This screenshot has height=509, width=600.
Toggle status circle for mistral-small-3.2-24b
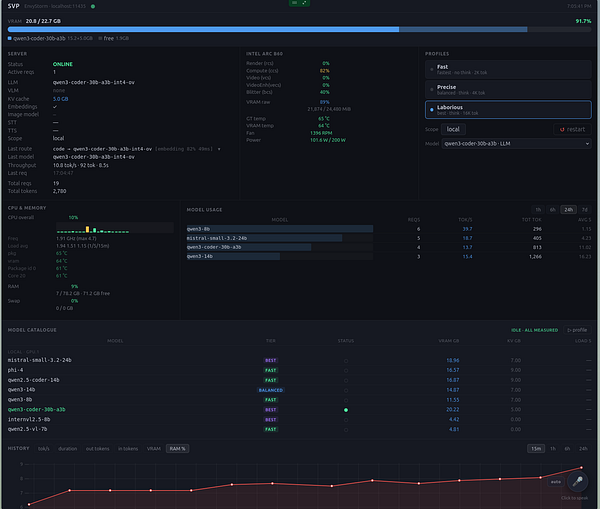pos(346,361)
